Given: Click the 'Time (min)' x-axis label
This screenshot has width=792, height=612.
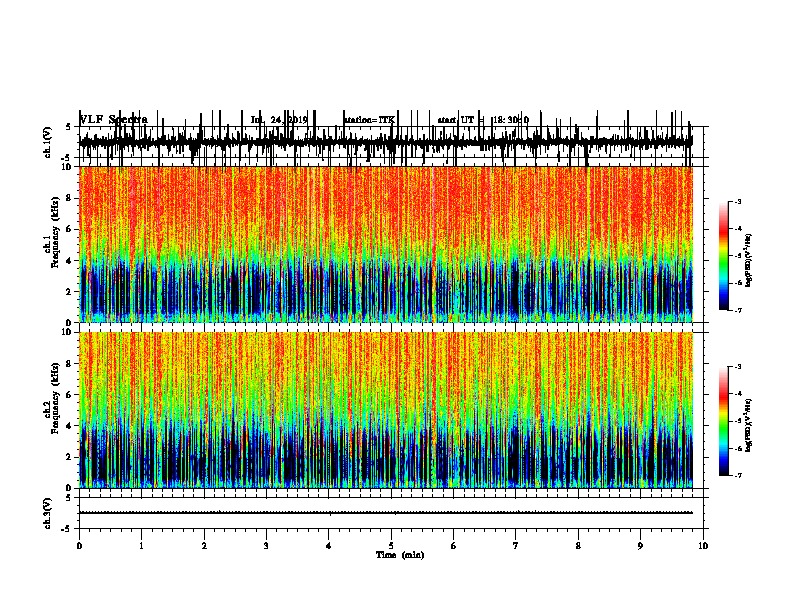Looking at the screenshot, I should point(400,555).
